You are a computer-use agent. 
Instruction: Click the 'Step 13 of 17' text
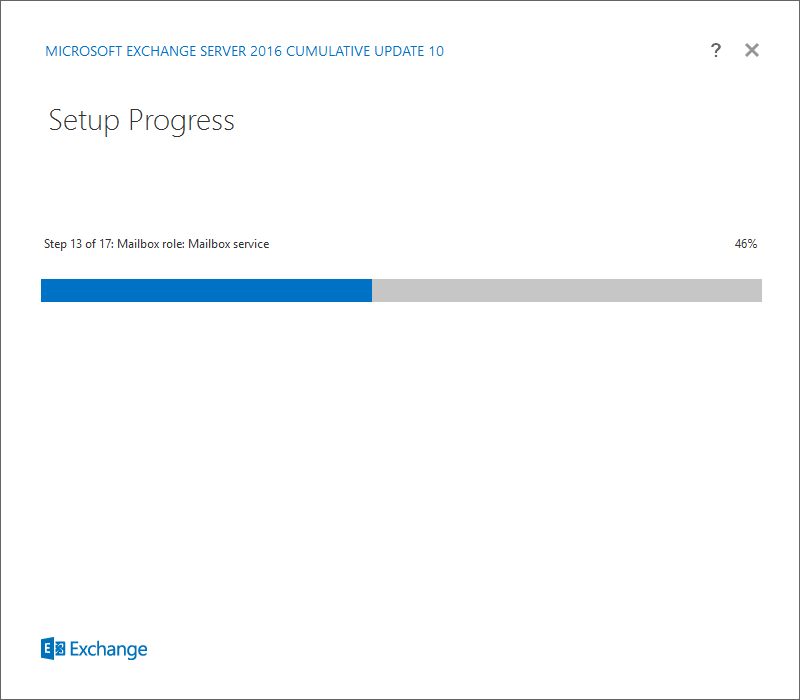pyautogui.click(x=78, y=244)
